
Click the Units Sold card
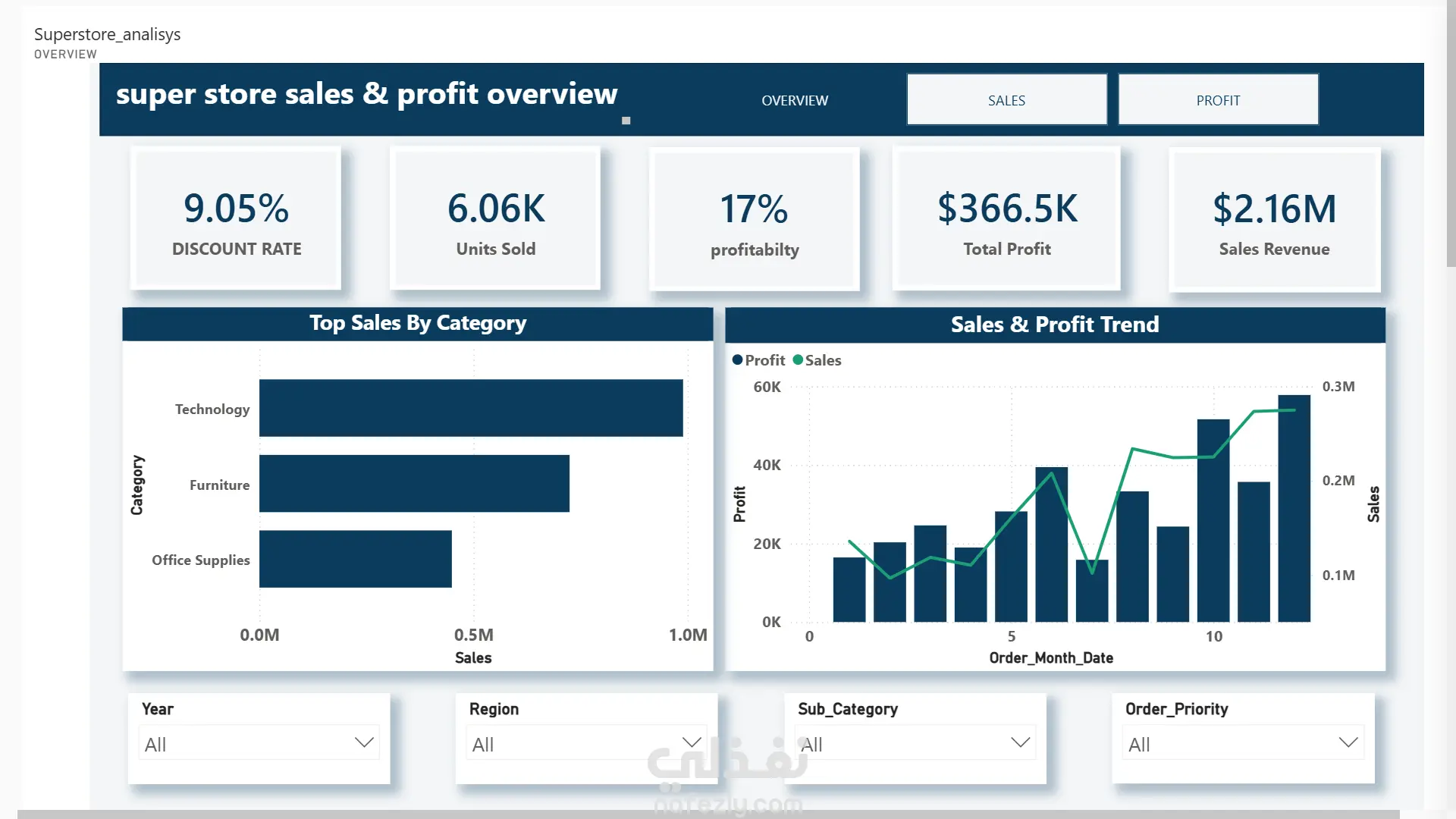pyautogui.click(x=495, y=218)
